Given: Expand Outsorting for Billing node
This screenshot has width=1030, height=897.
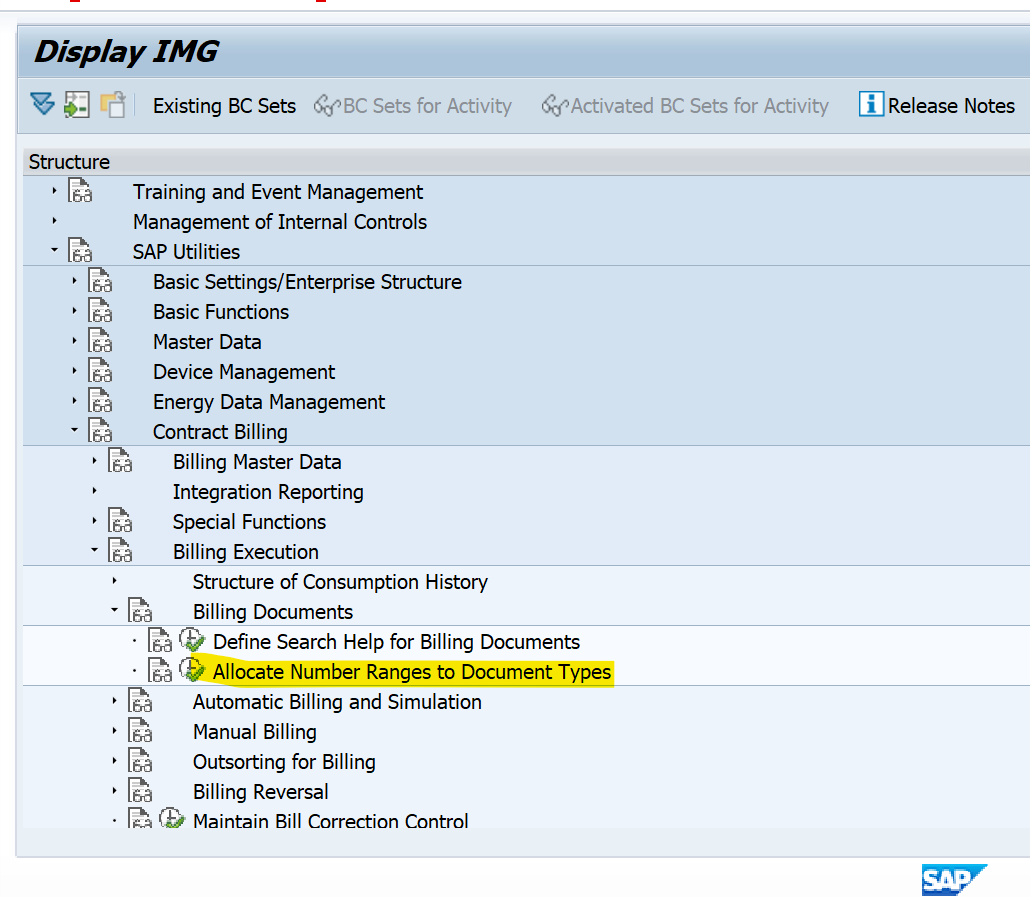Looking at the screenshot, I should tap(114, 761).
